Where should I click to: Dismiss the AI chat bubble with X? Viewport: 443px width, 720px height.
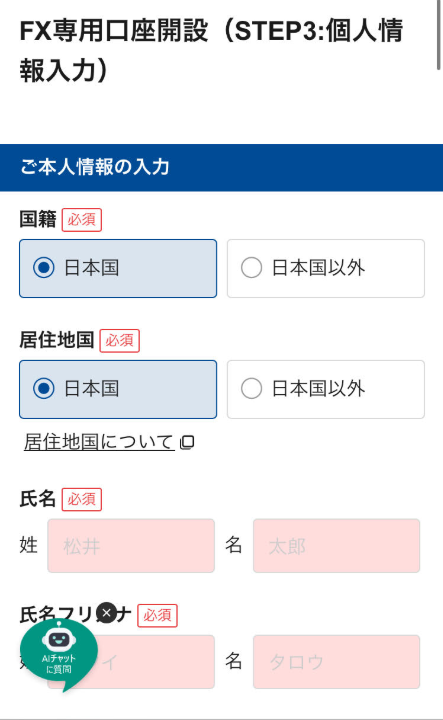107,613
